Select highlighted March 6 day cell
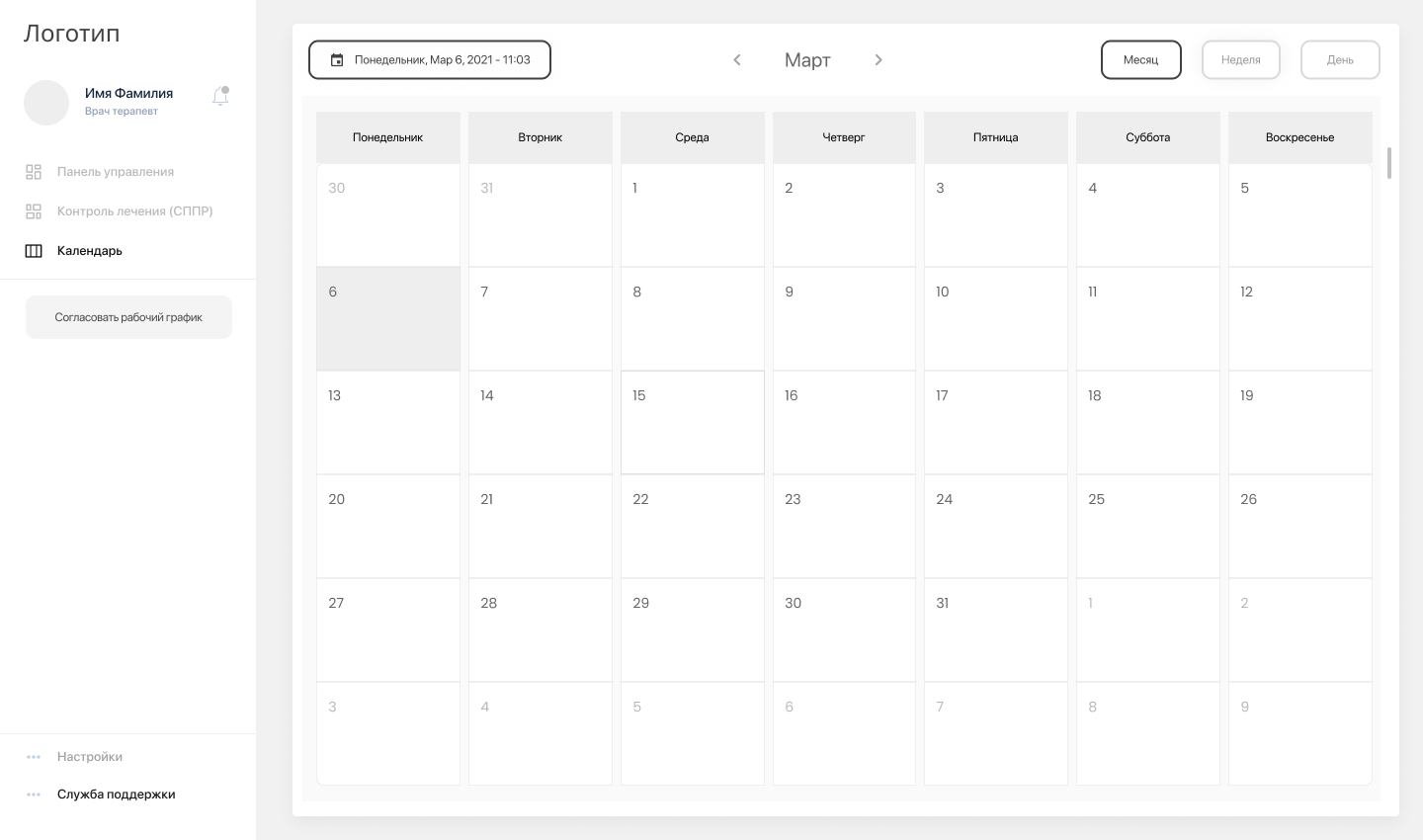The image size is (1423, 840). (x=387, y=319)
